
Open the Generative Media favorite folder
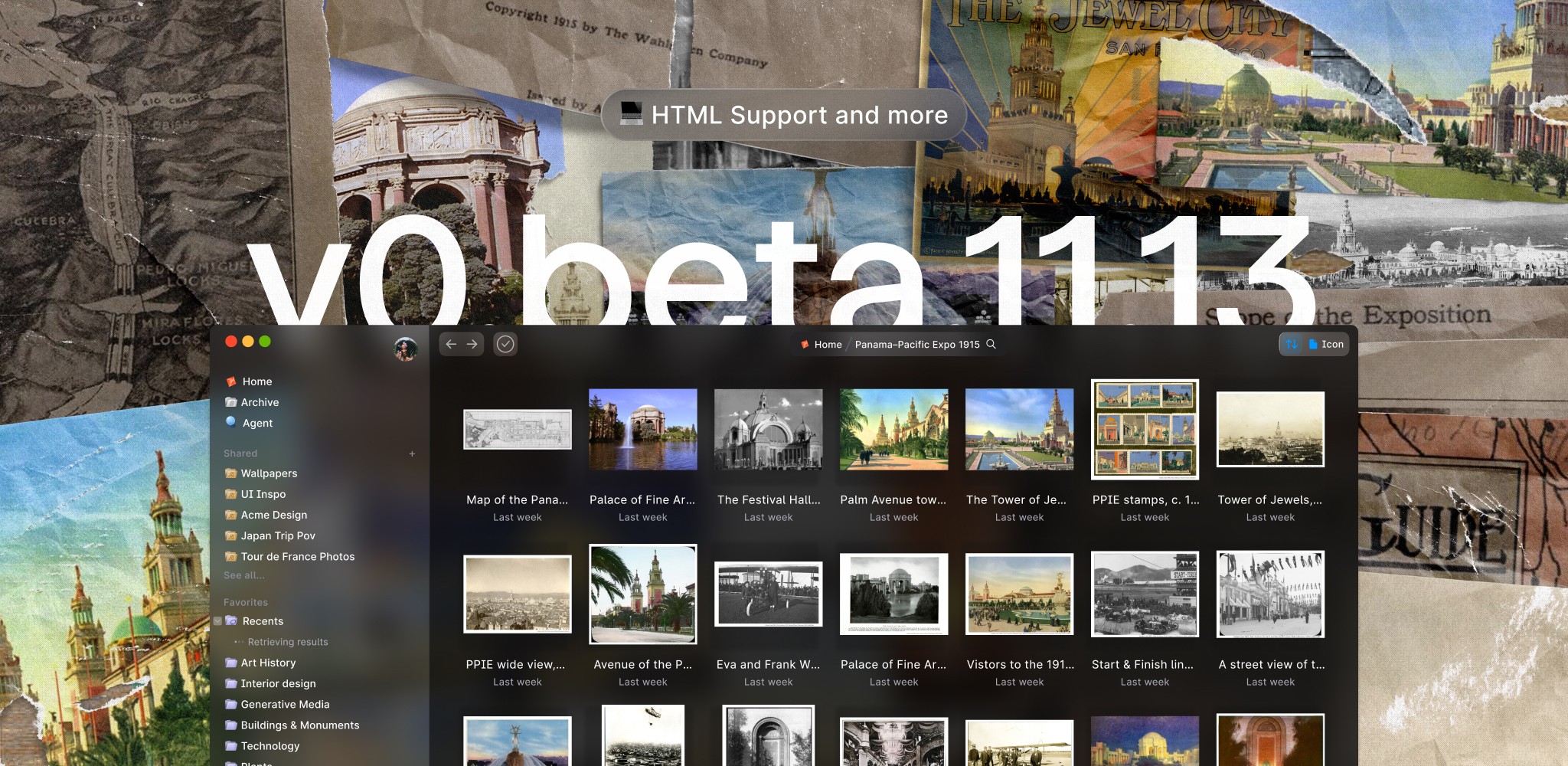tap(285, 704)
